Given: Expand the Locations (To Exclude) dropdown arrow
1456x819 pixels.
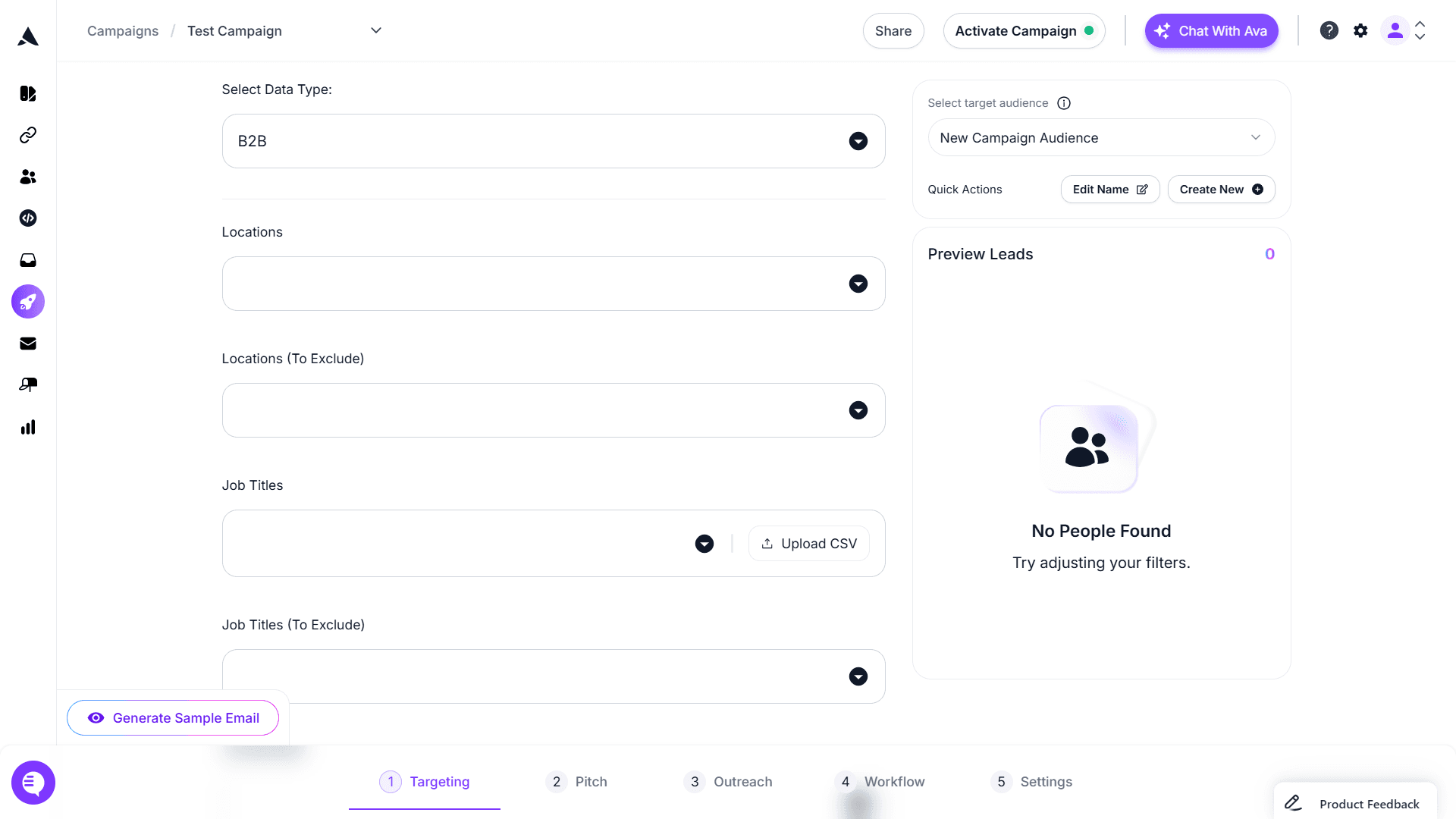Looking at the screenshot, I should click(858, 410).
